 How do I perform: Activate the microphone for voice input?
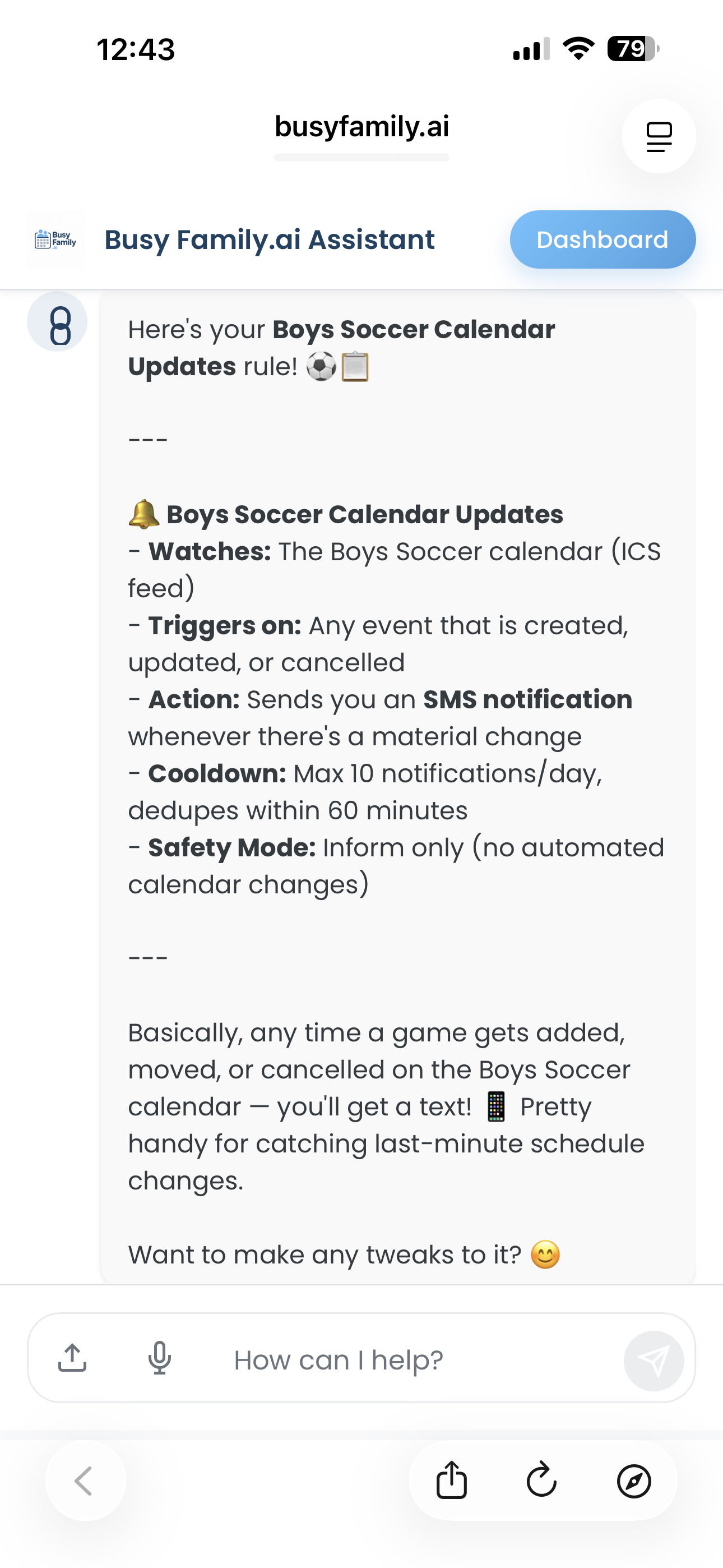[159, 1359]
